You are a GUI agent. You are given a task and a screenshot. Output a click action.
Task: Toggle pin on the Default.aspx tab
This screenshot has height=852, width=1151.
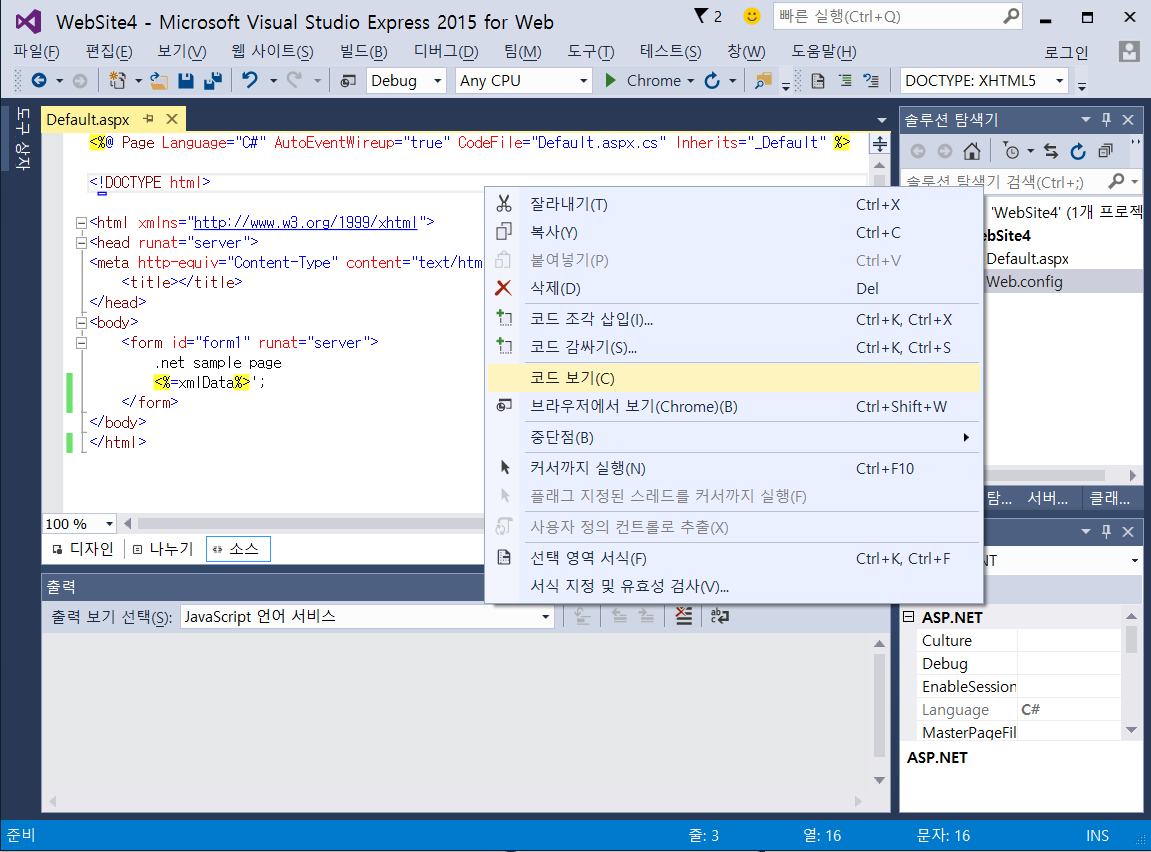pyautogui.click(x=149, y=119)
